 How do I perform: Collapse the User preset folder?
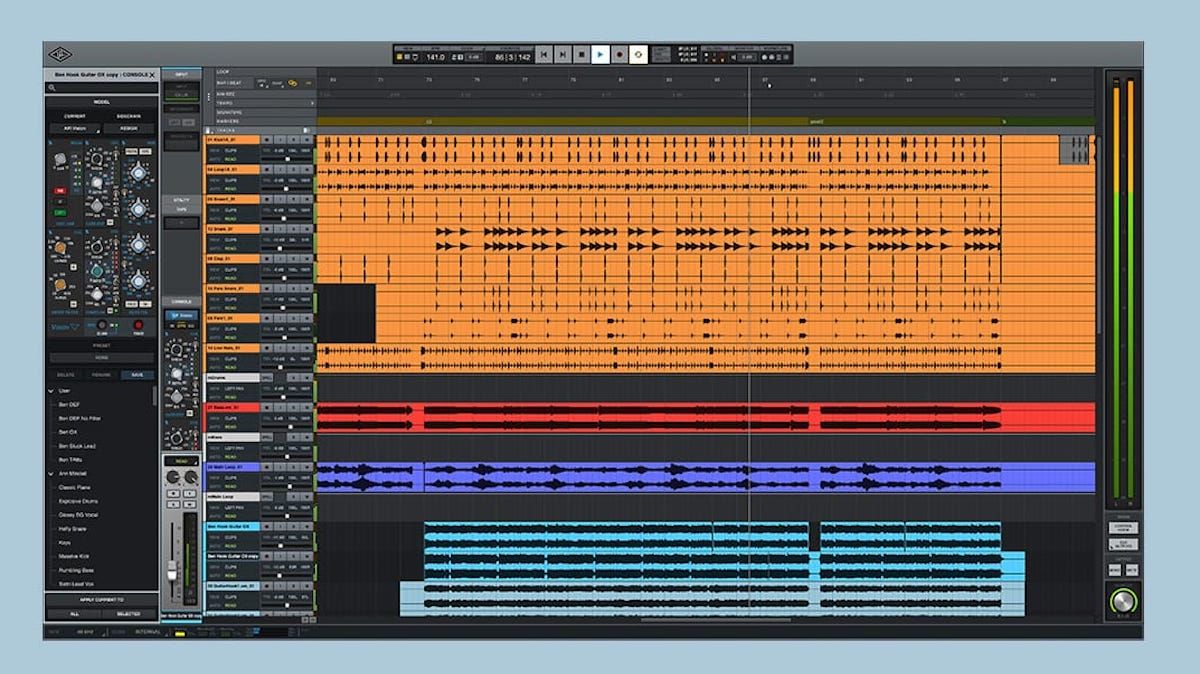click(x=52, y=390)
